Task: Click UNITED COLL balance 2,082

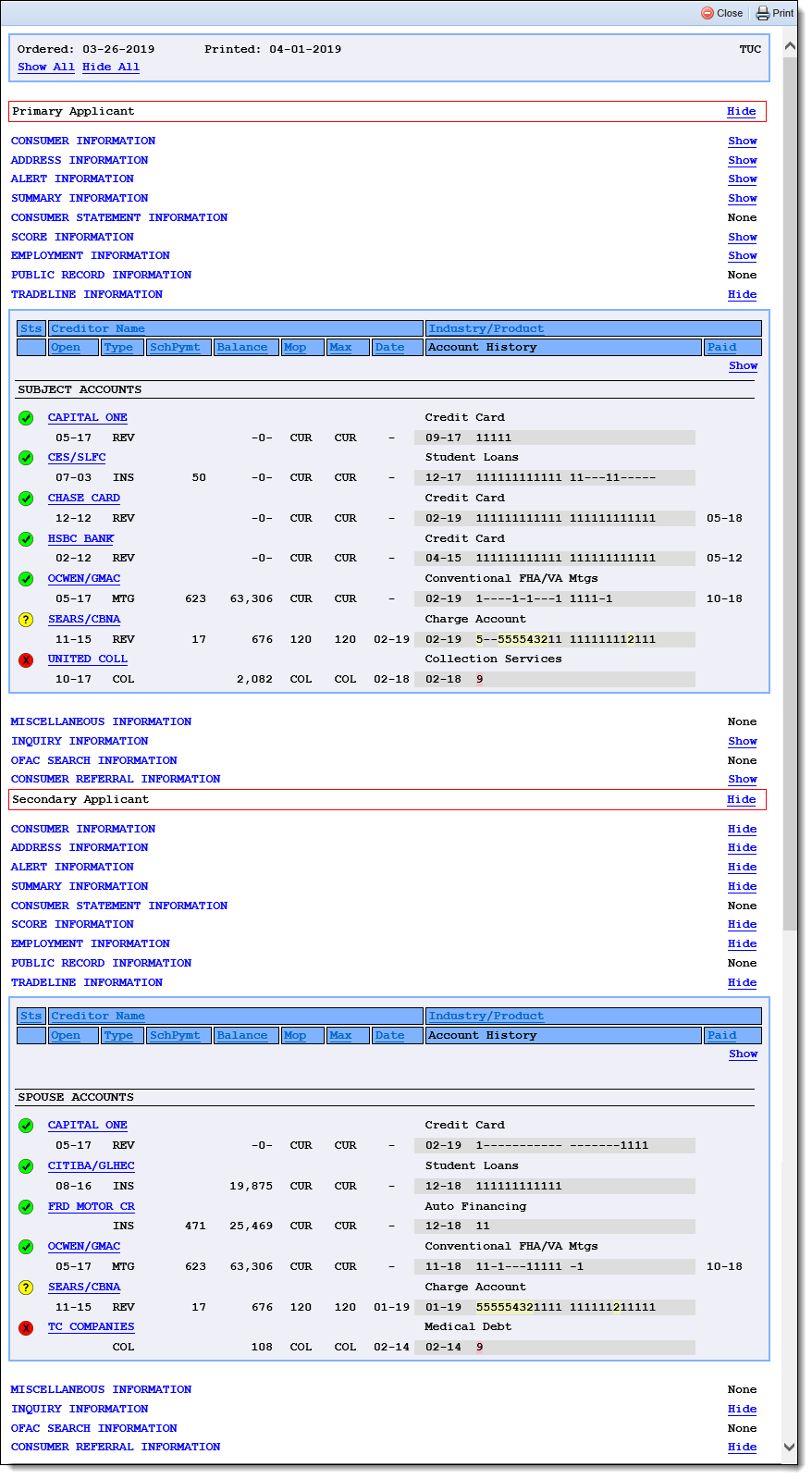Action: (x=255, y=679)
